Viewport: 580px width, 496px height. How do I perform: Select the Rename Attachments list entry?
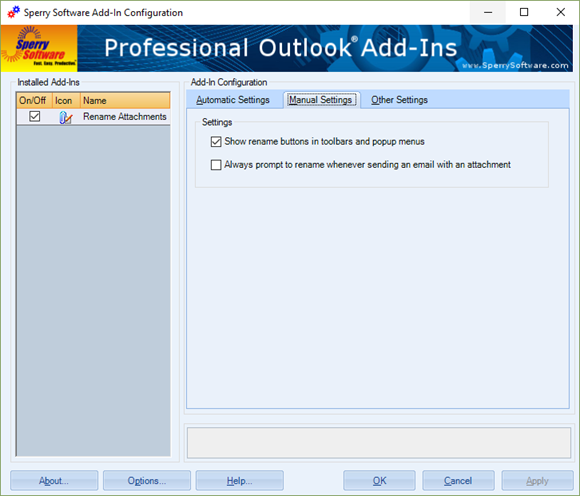tap(93, 117)
